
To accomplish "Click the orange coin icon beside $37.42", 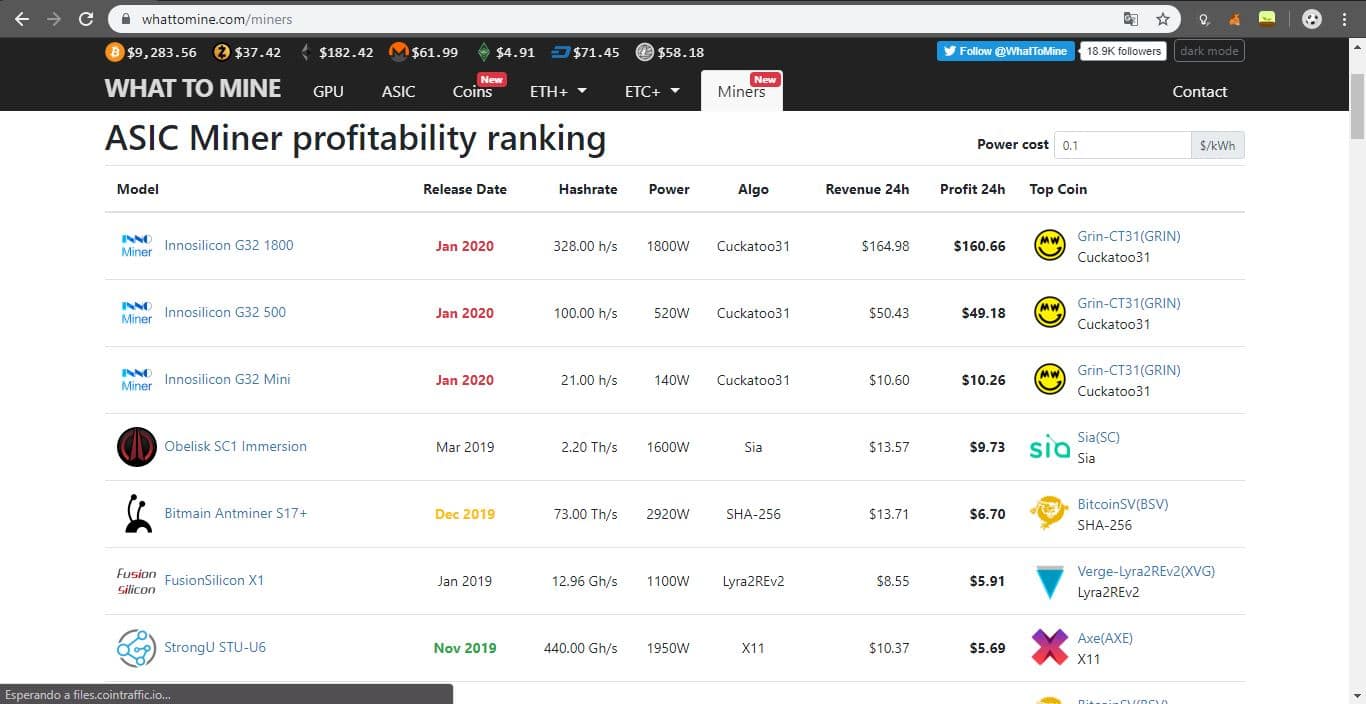I will tap(222, 52).
